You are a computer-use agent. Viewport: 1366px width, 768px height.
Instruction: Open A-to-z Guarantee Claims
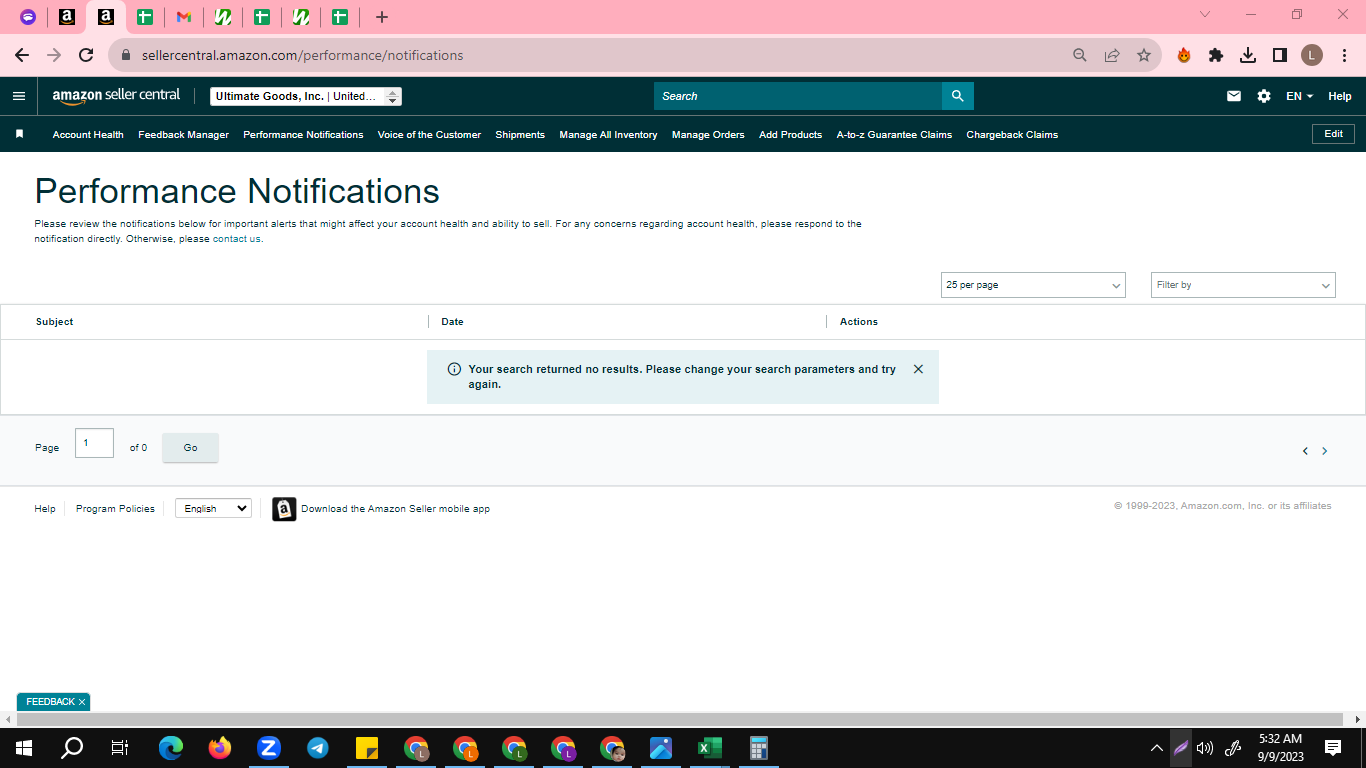[894, 134]
